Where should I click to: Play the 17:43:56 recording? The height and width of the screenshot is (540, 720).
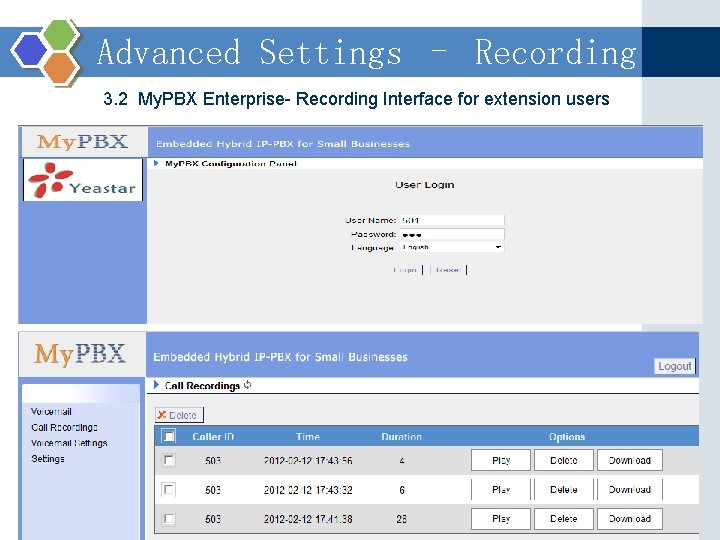coord(501,460)
